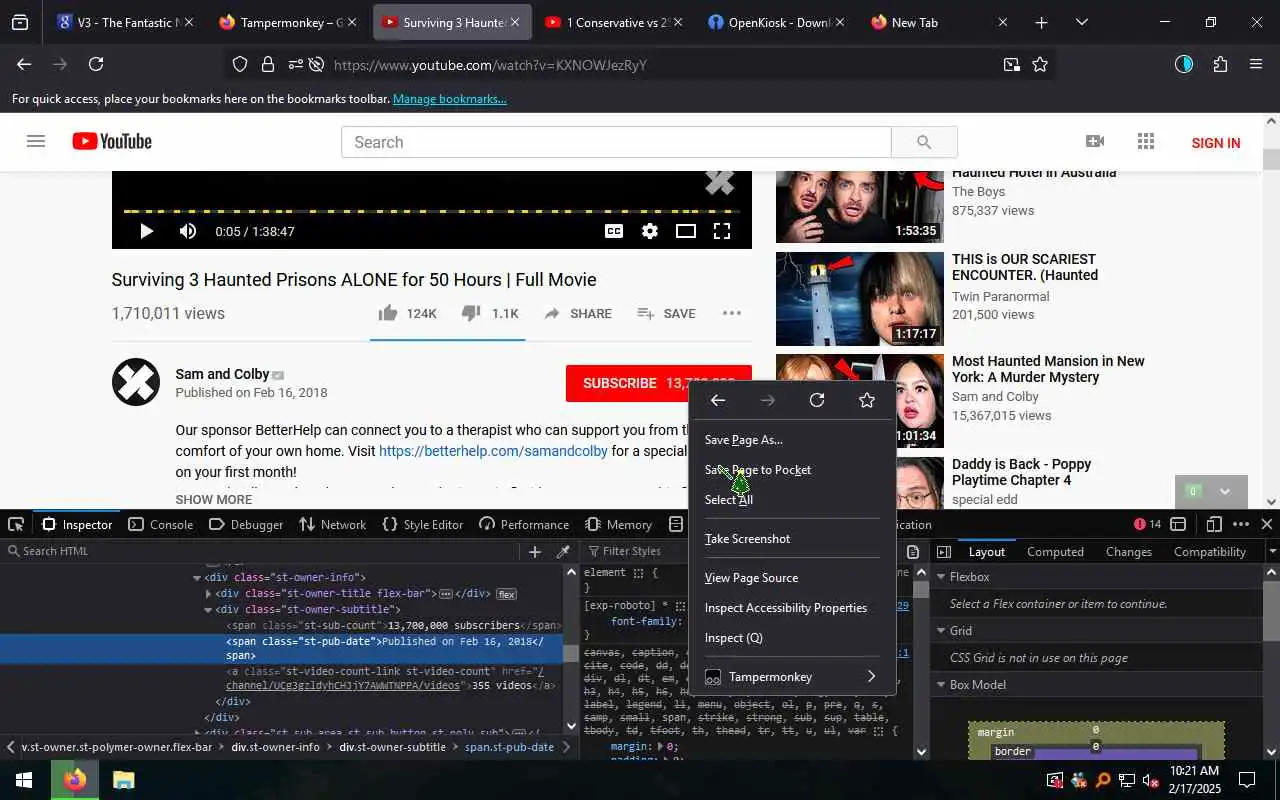
Task: Toggle the dark mode extension icon in toolbar
Action: point(1184,64)
